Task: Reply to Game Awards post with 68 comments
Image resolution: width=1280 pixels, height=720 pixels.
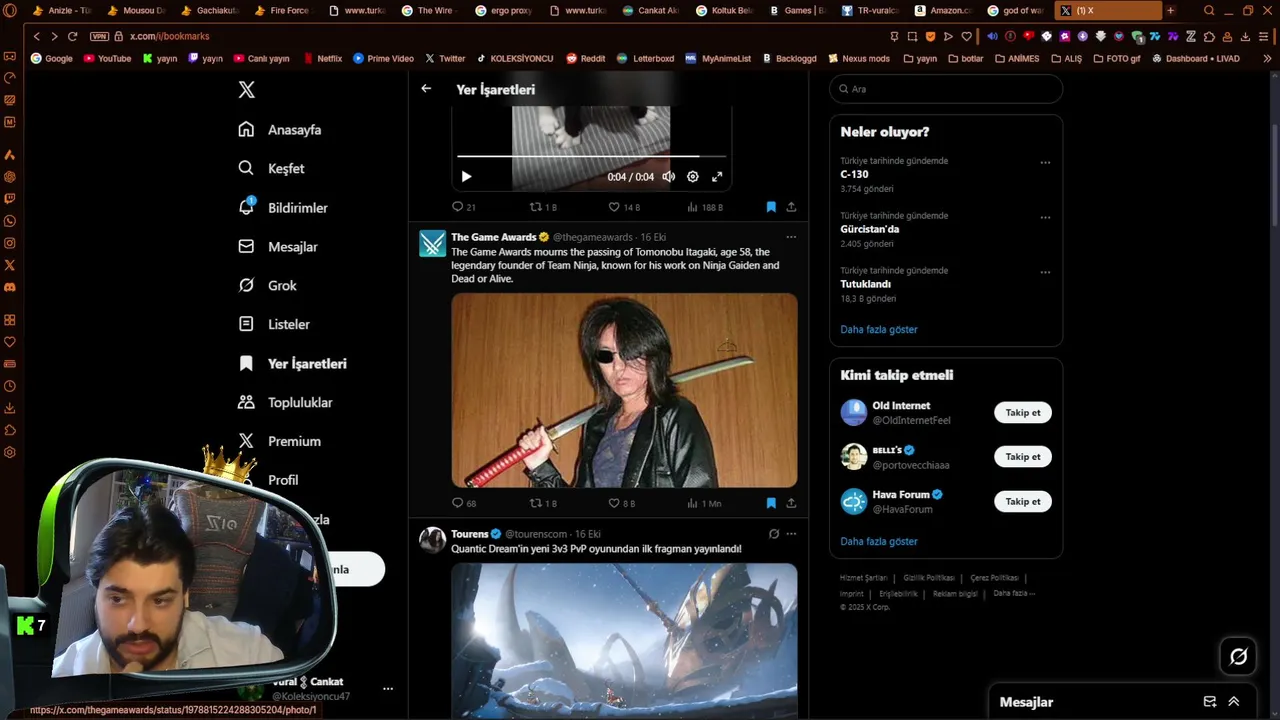Action: tap(464, 503)
